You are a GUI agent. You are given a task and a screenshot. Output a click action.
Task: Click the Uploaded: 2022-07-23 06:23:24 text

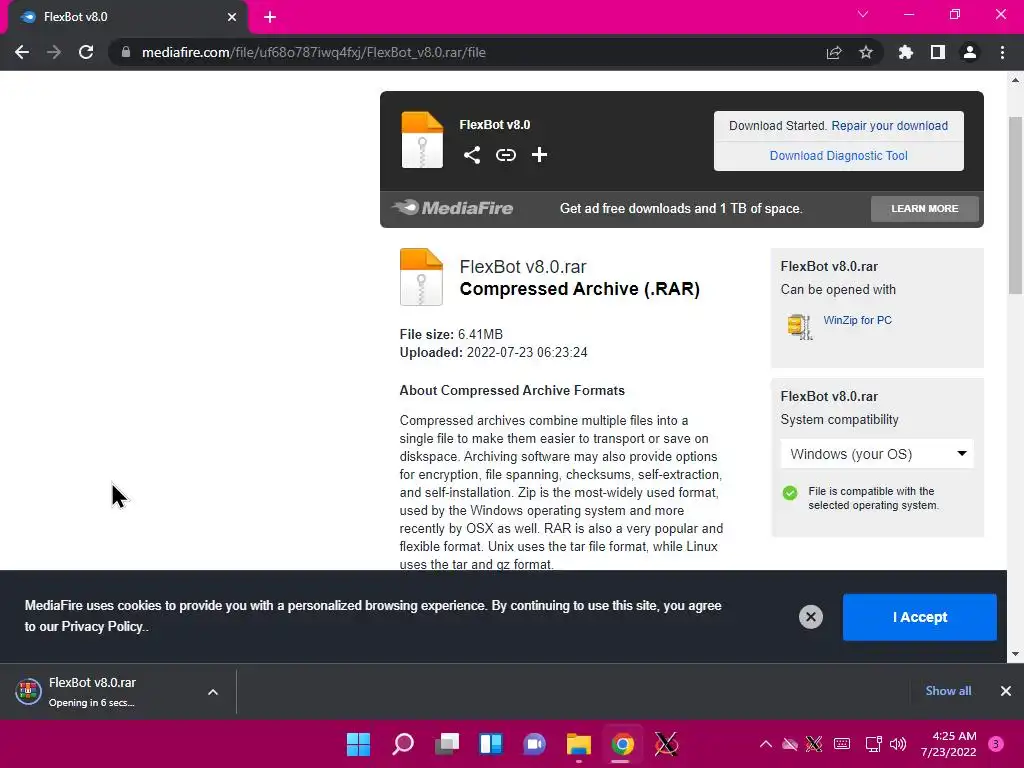[494, 353]
